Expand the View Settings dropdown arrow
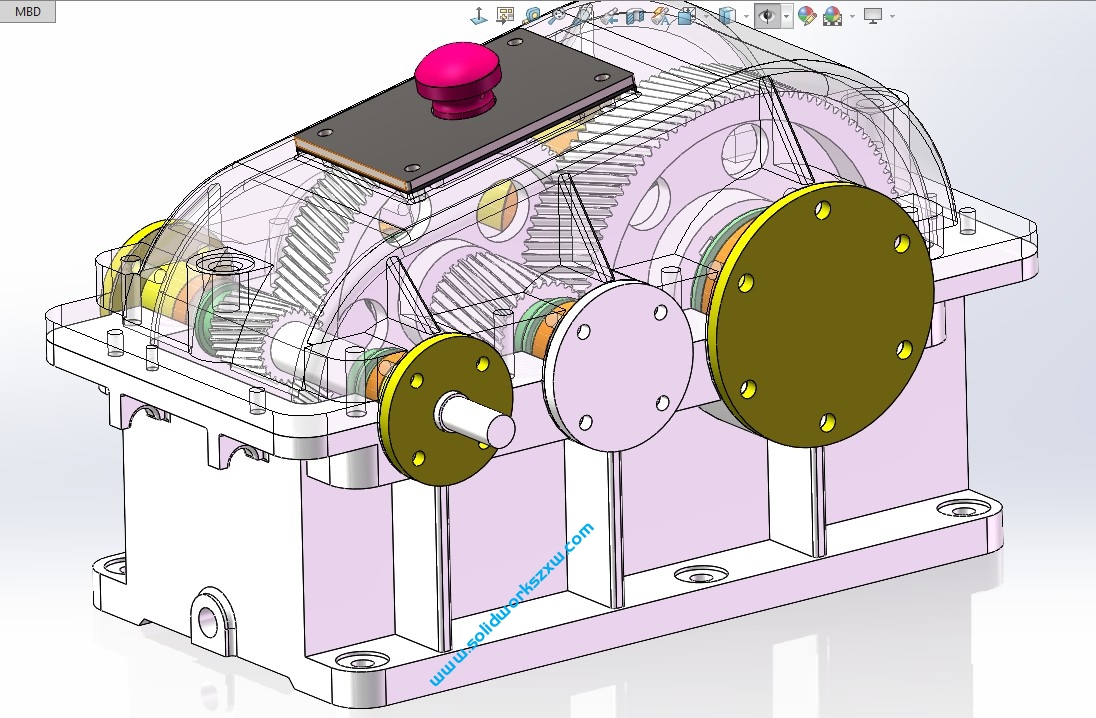 pos(892,16)
